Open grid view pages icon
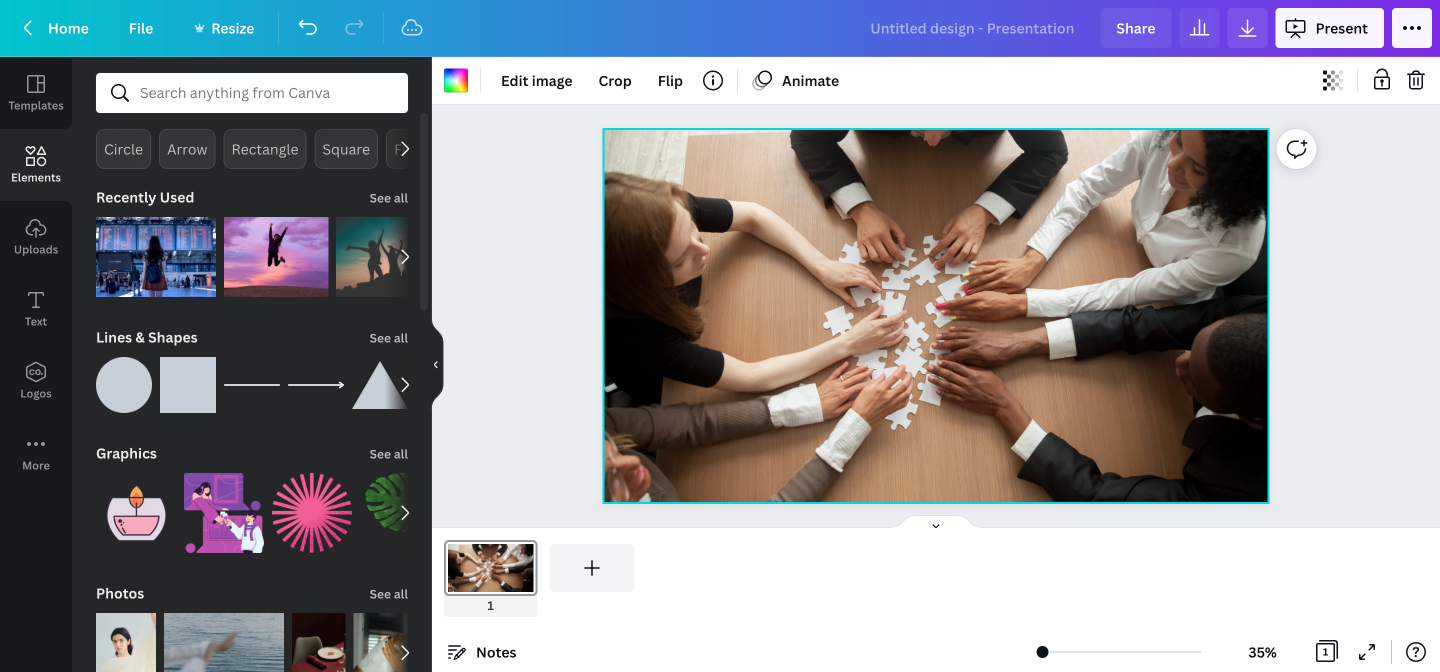This screenshot has height=672, width=1440. [1326, 652]
